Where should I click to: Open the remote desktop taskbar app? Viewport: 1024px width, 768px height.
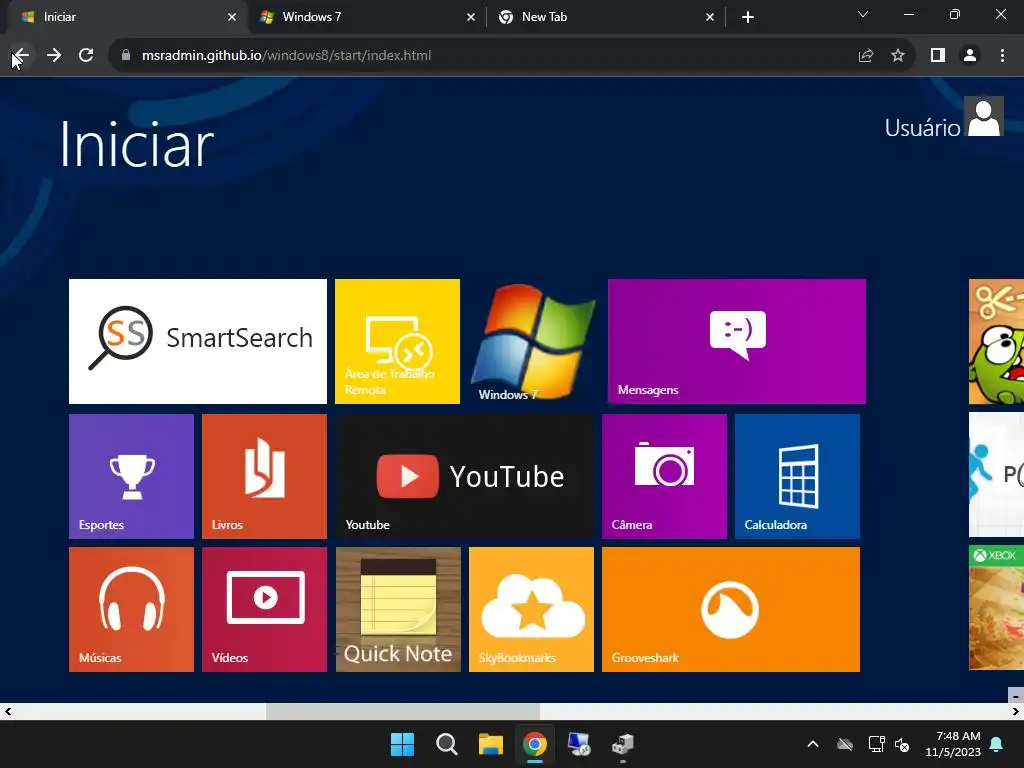click(579, 744)
